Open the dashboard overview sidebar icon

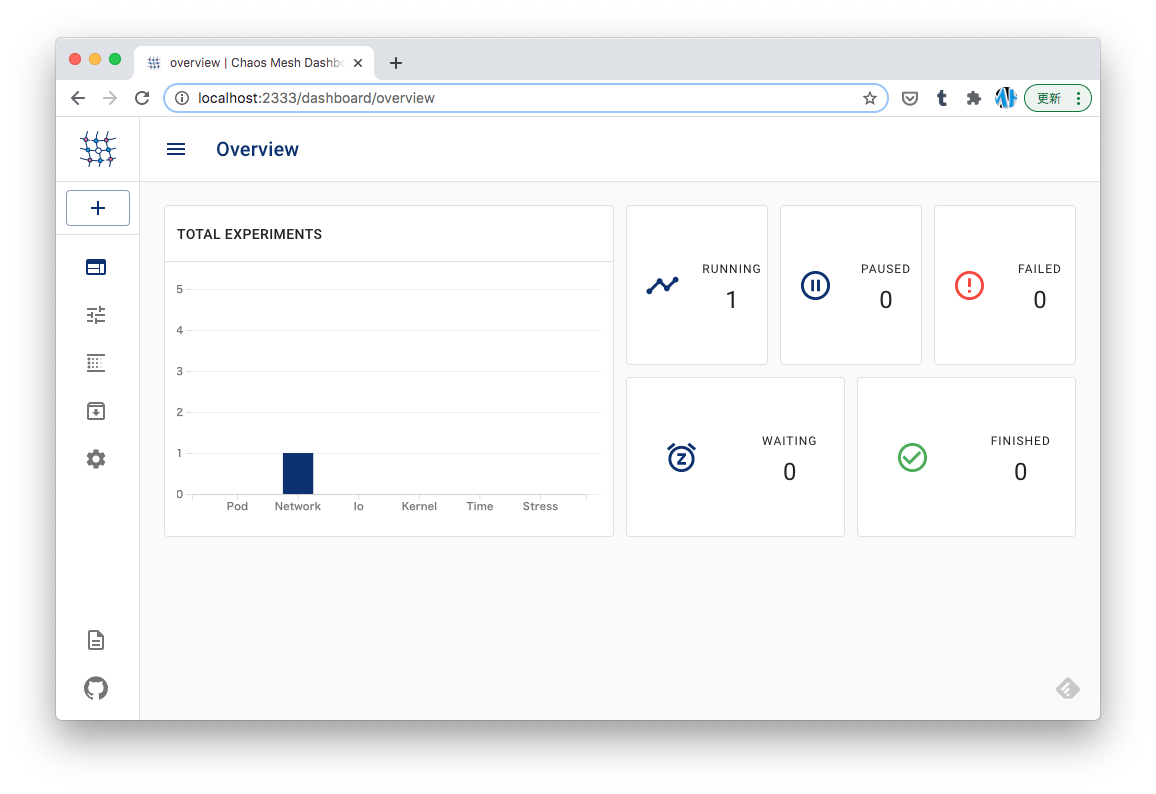(96, 267)
